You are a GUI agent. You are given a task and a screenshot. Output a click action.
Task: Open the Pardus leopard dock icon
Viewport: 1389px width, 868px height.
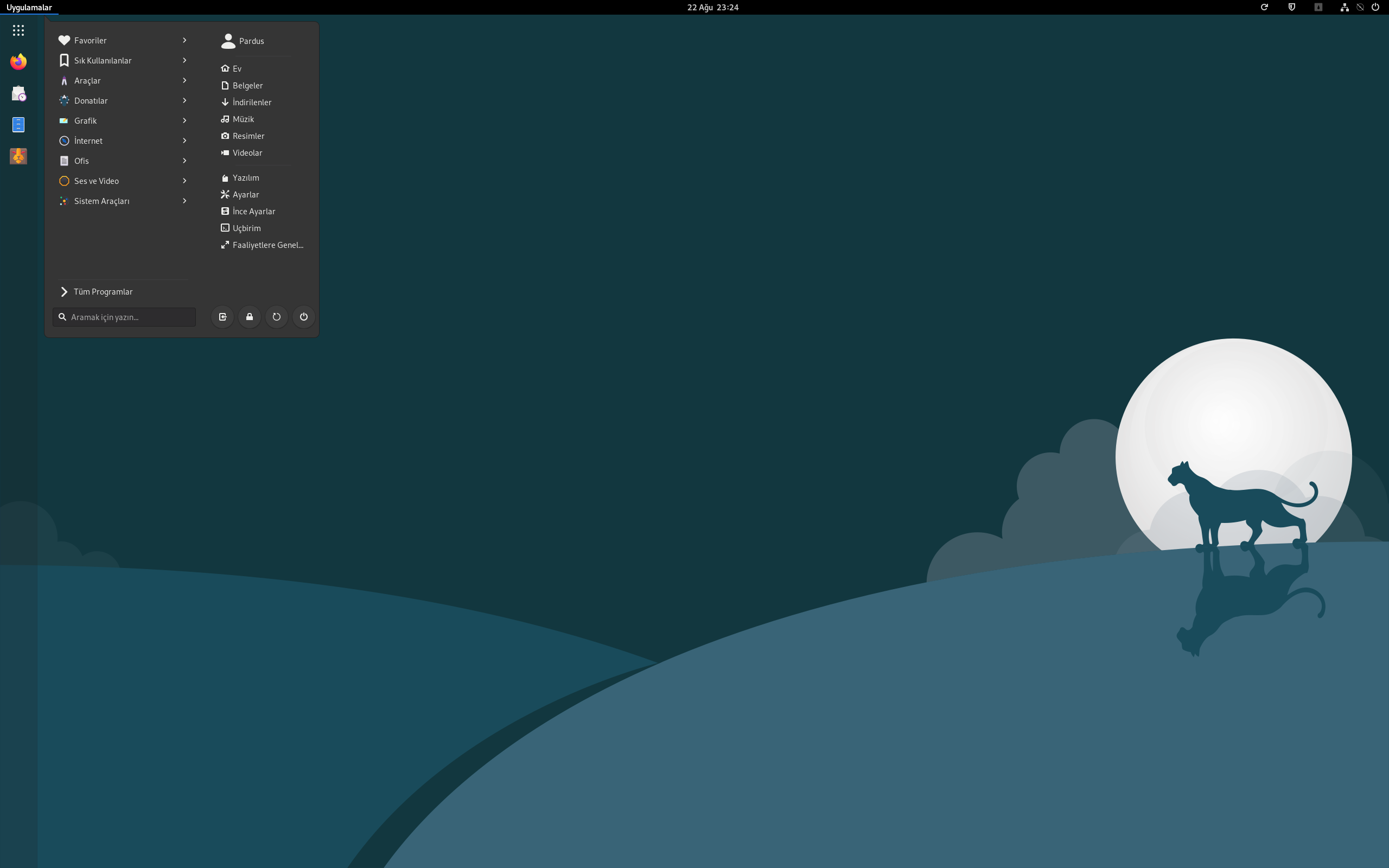[x=18, y=156]
